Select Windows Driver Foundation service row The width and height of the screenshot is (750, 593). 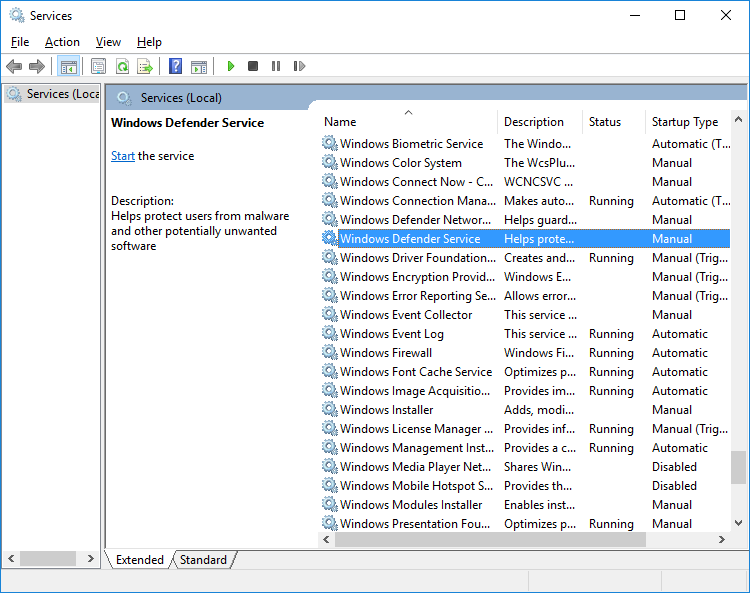point(525,257)
